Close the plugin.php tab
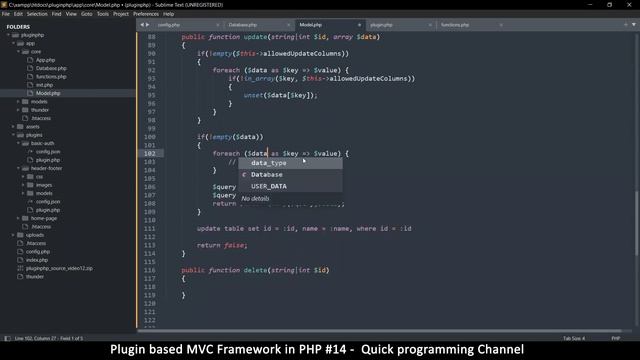The height and width of the screenshot is (360, 640). pos(430,25)
